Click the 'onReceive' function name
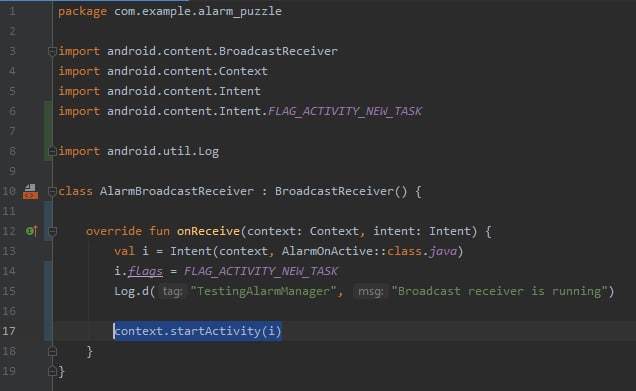Viewport: 636px width, 391px height. point(208,231)
